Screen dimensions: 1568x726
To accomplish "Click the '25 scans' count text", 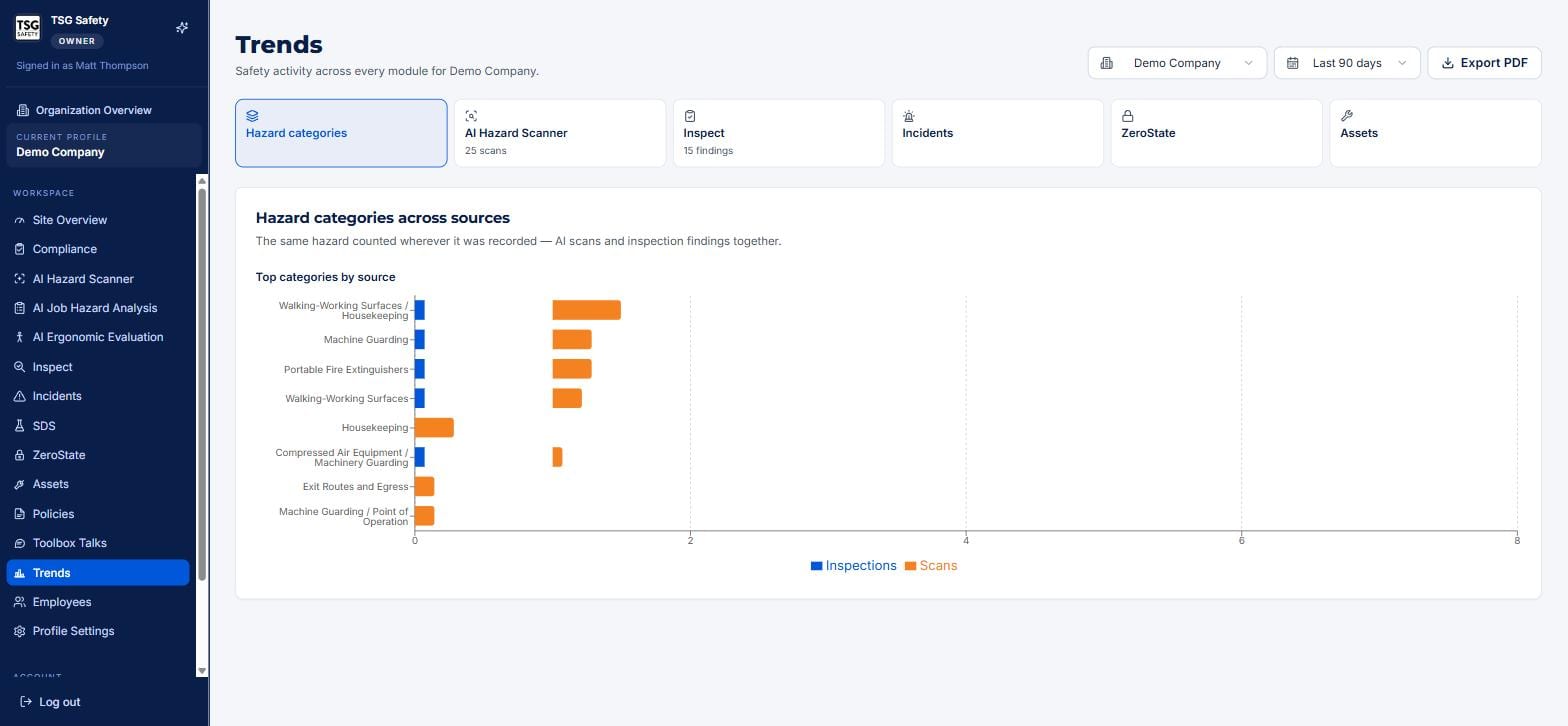I will 486,151.
